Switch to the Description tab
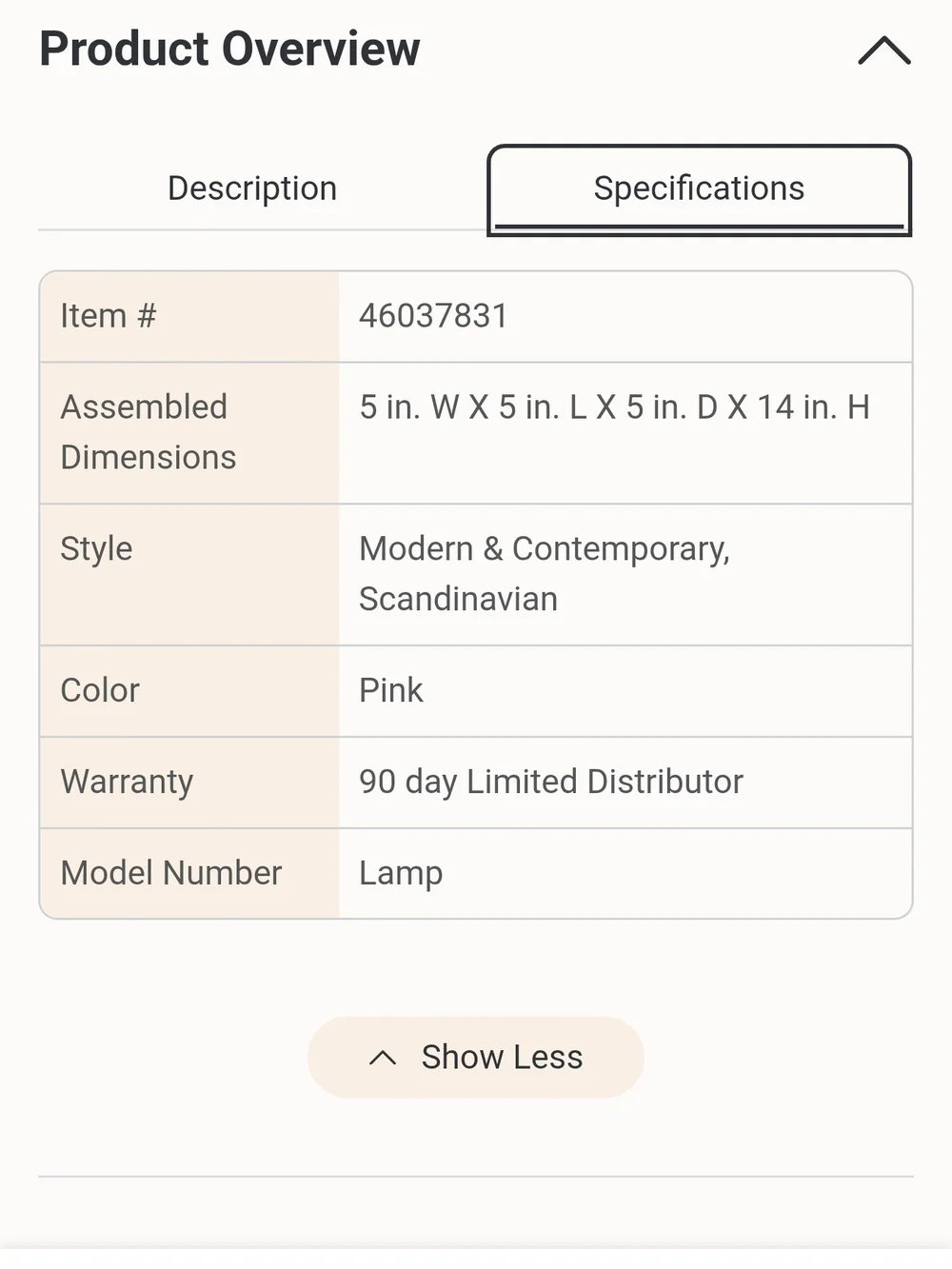 pos(252,188)
